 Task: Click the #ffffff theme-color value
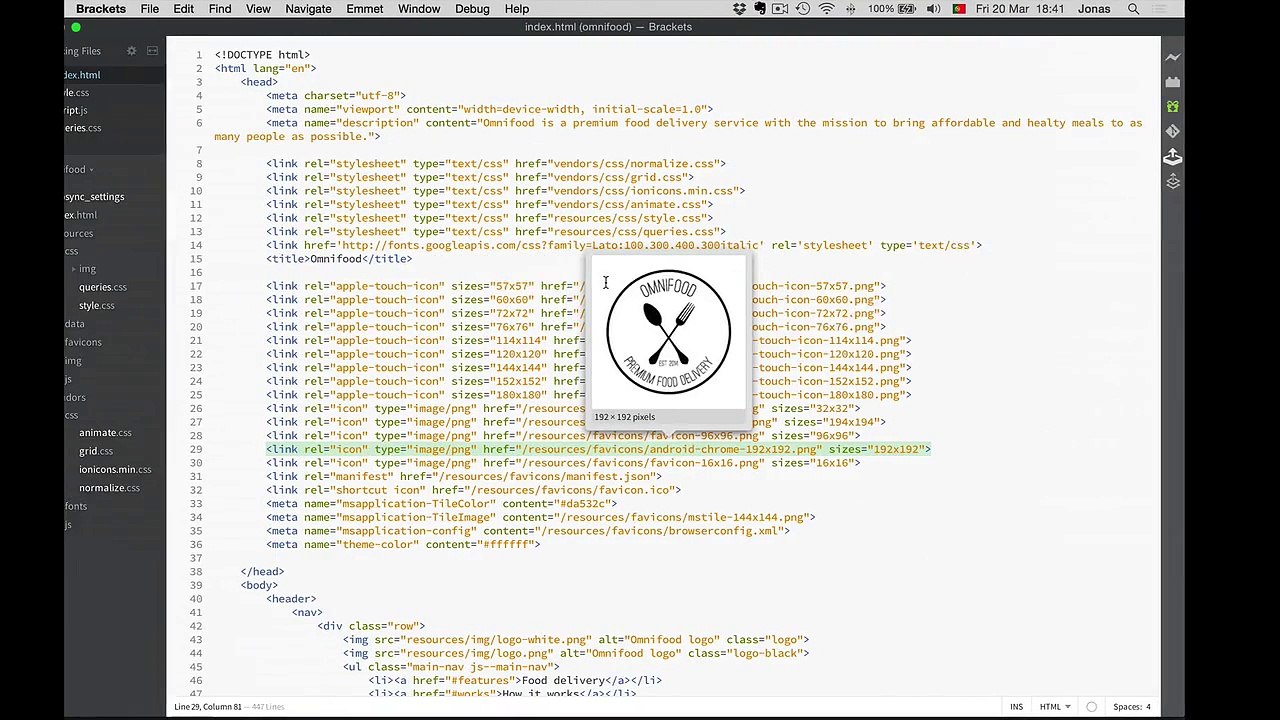click(x=508, y=545)
